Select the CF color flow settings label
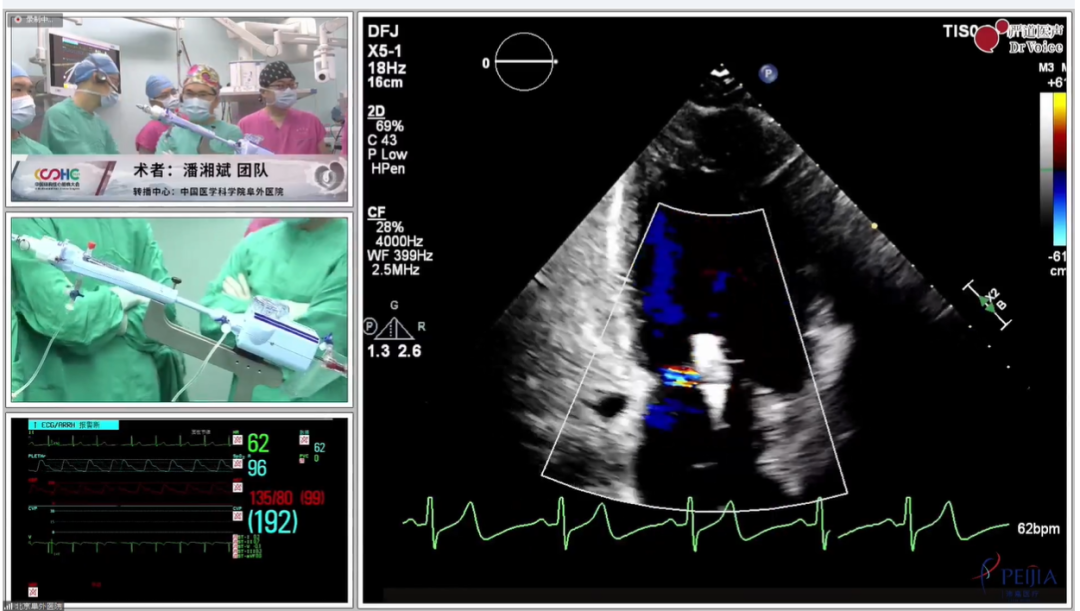This screenshot has height=611, width=1080. click(377, 212)
